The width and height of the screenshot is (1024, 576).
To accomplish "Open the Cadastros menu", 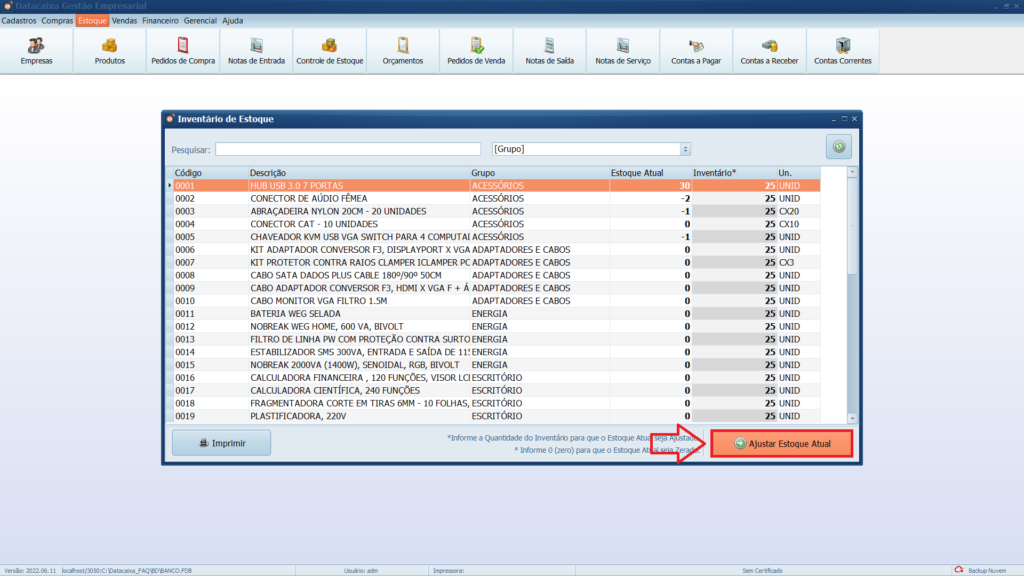I will [x=18, y=20].
